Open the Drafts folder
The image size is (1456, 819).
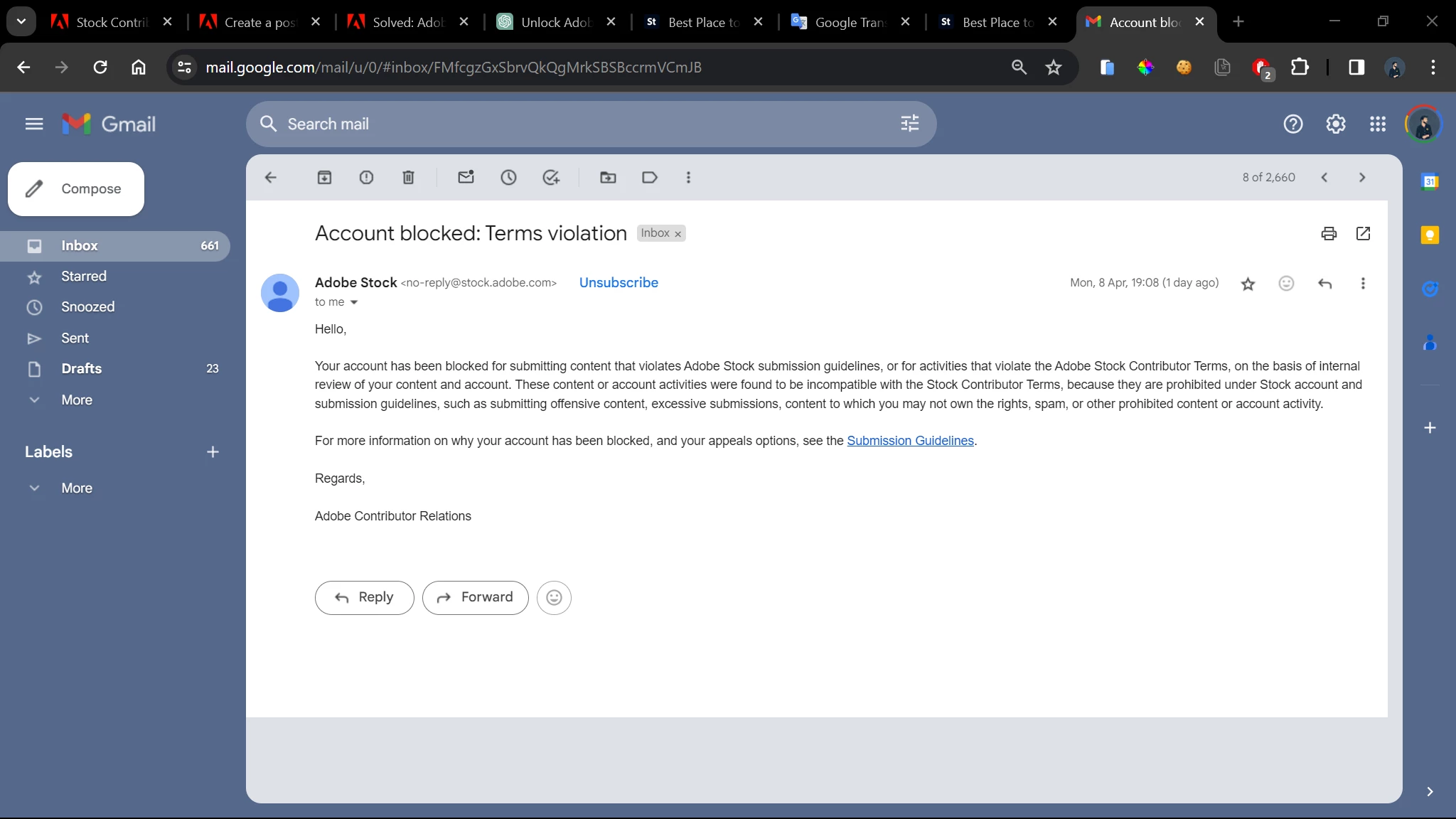[81, 368]
